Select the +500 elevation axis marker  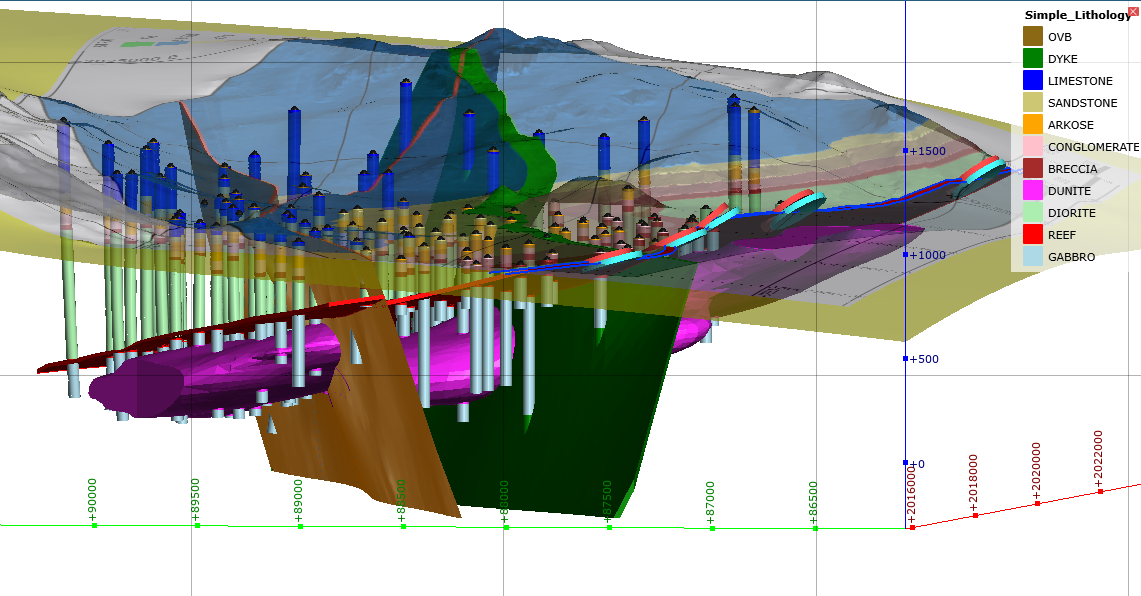click(x=926, y=359)
